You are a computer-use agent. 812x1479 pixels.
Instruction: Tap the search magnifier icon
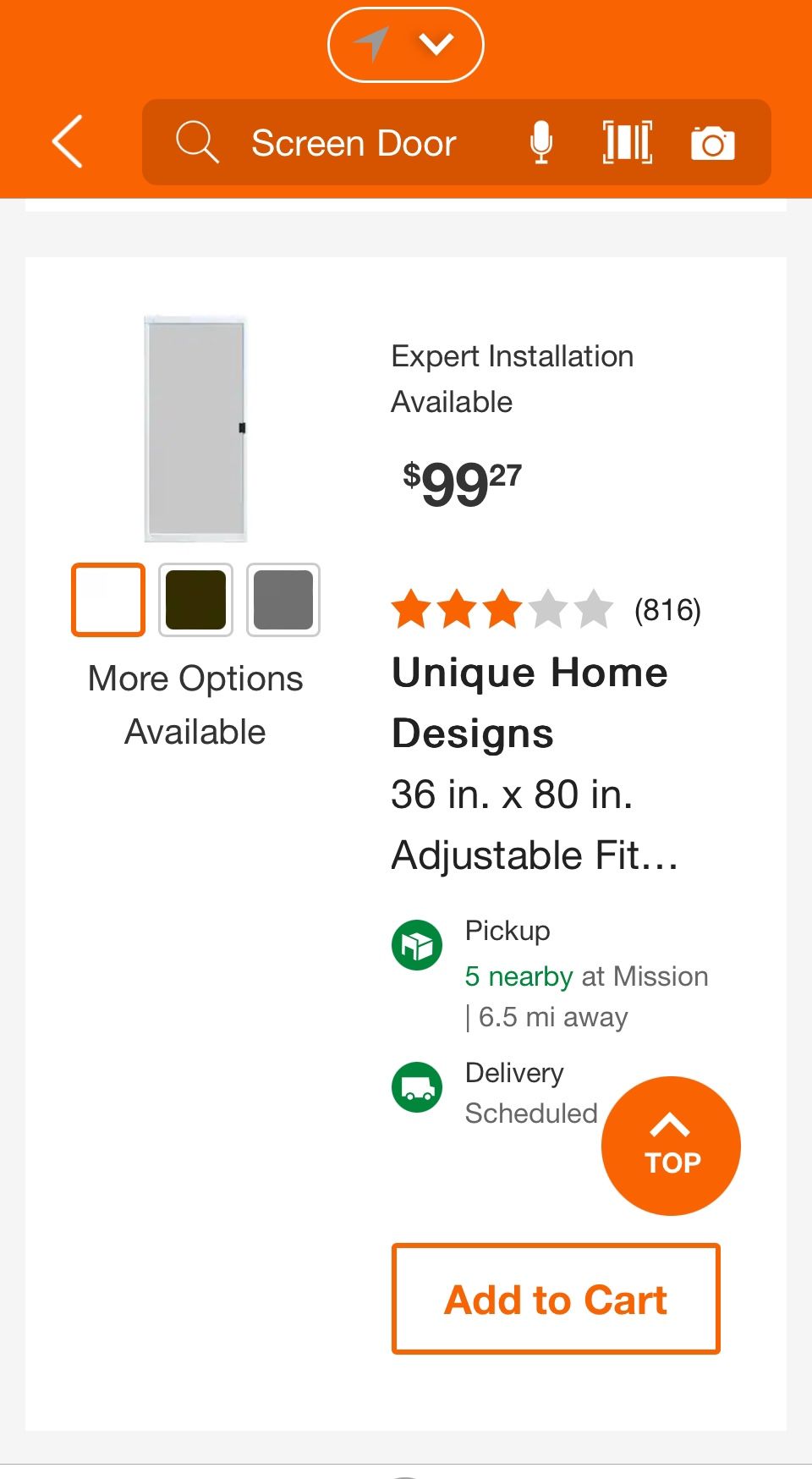[197, 141]
